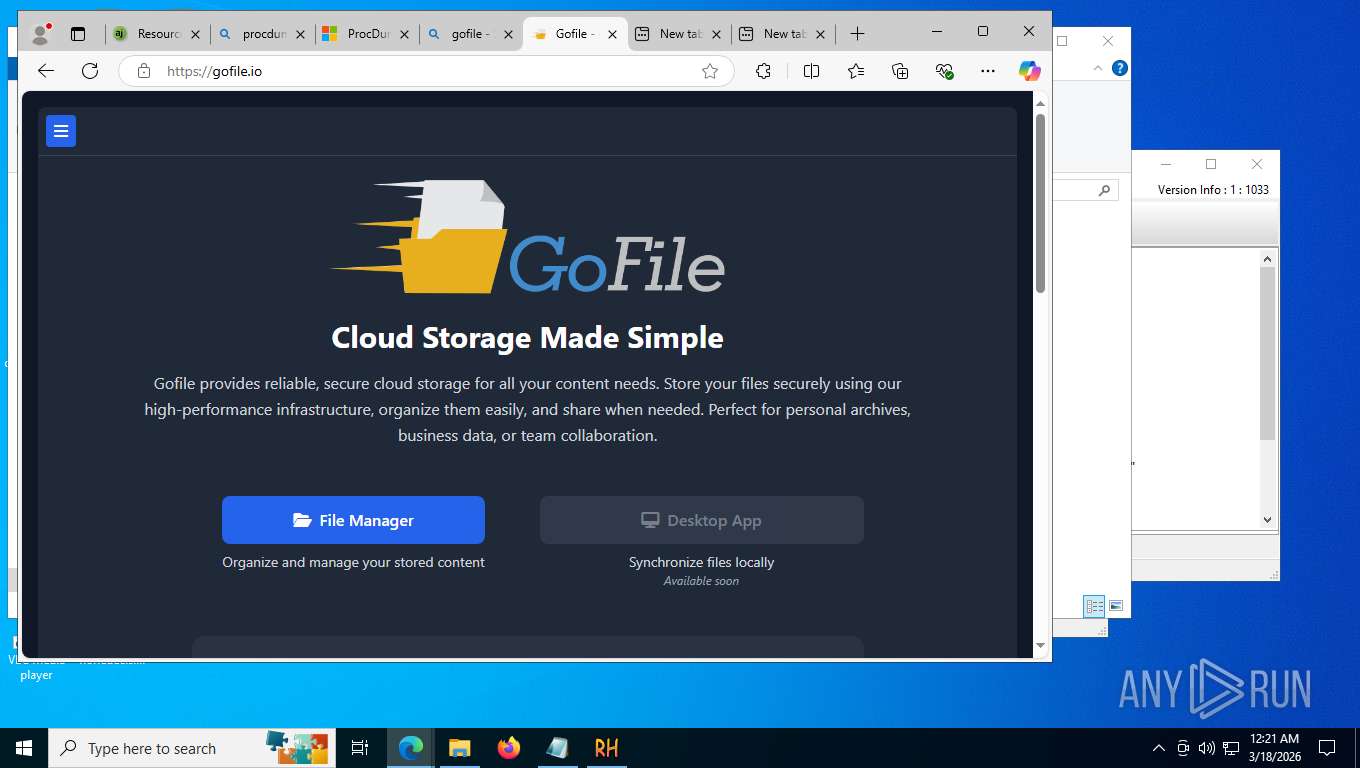Open File Explorer from taskbar
This screenshot has height=768, width=1360.
coord(459,748)
